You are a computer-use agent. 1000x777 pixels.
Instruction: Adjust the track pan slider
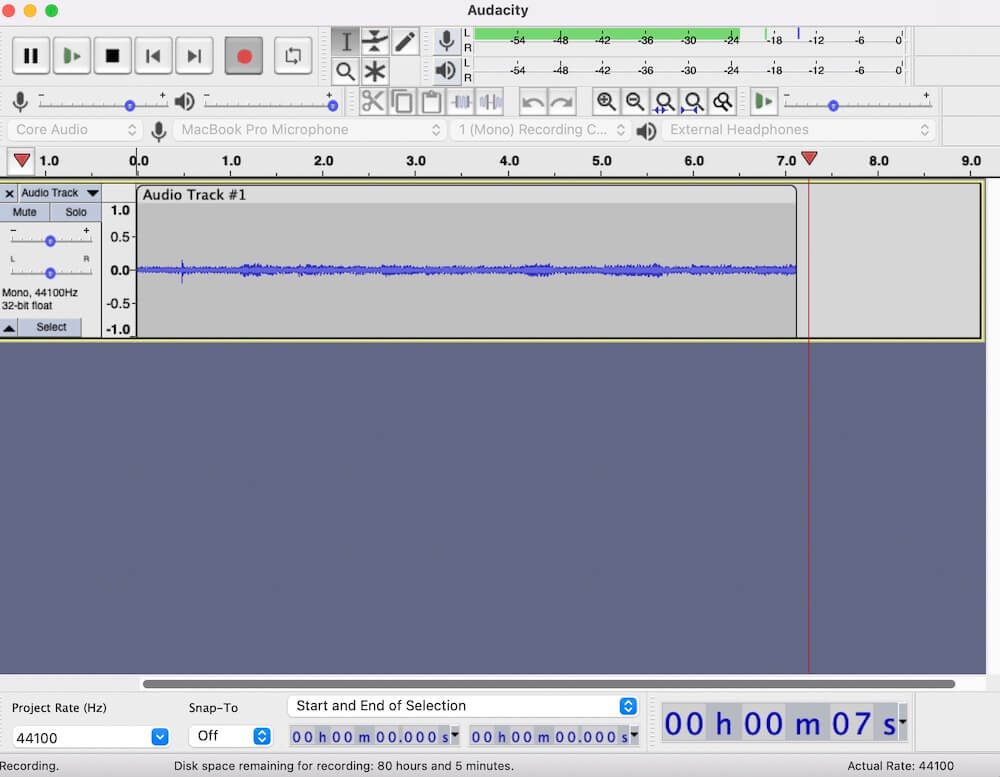click(x=50, y=273)
